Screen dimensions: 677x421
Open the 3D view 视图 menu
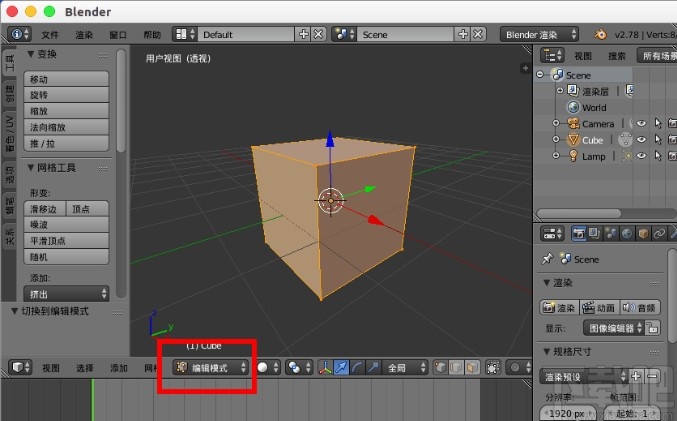(x=51, y=368)
